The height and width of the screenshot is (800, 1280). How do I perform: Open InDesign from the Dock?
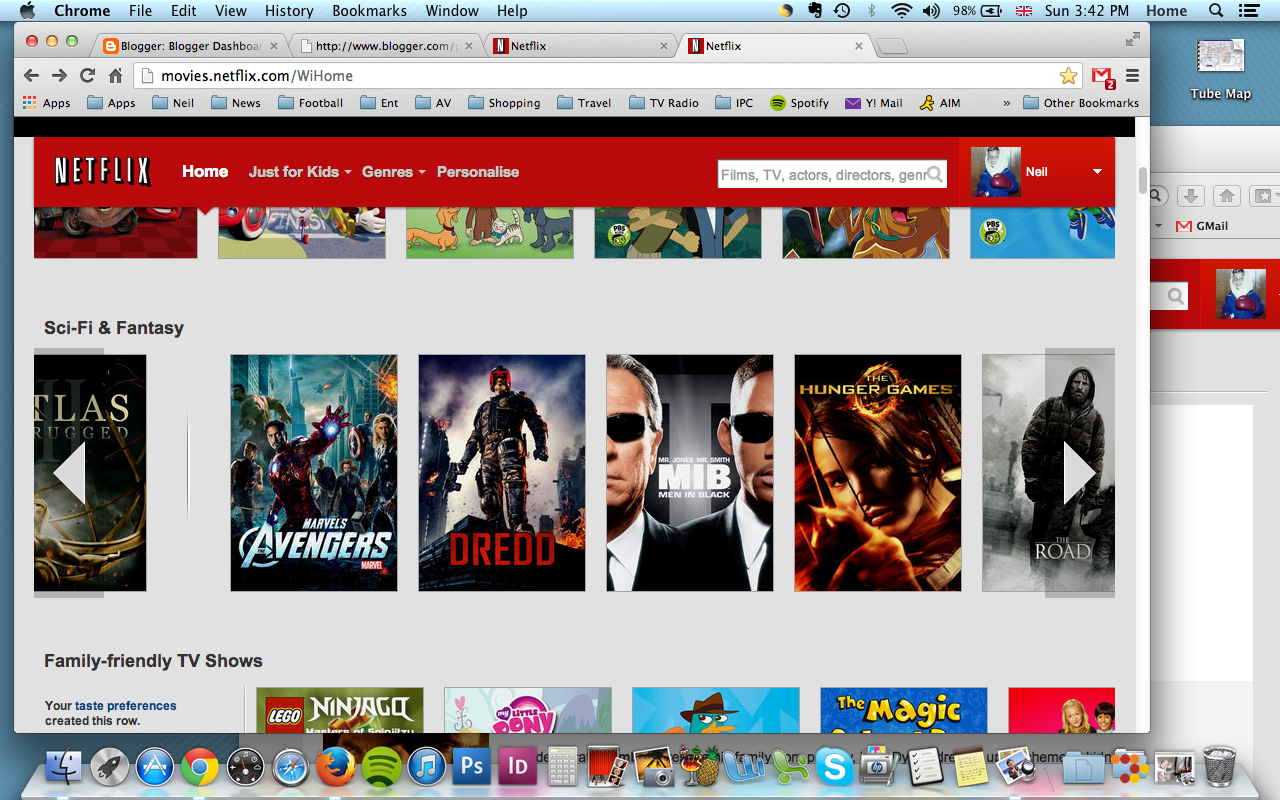click(x=517, y=767)
